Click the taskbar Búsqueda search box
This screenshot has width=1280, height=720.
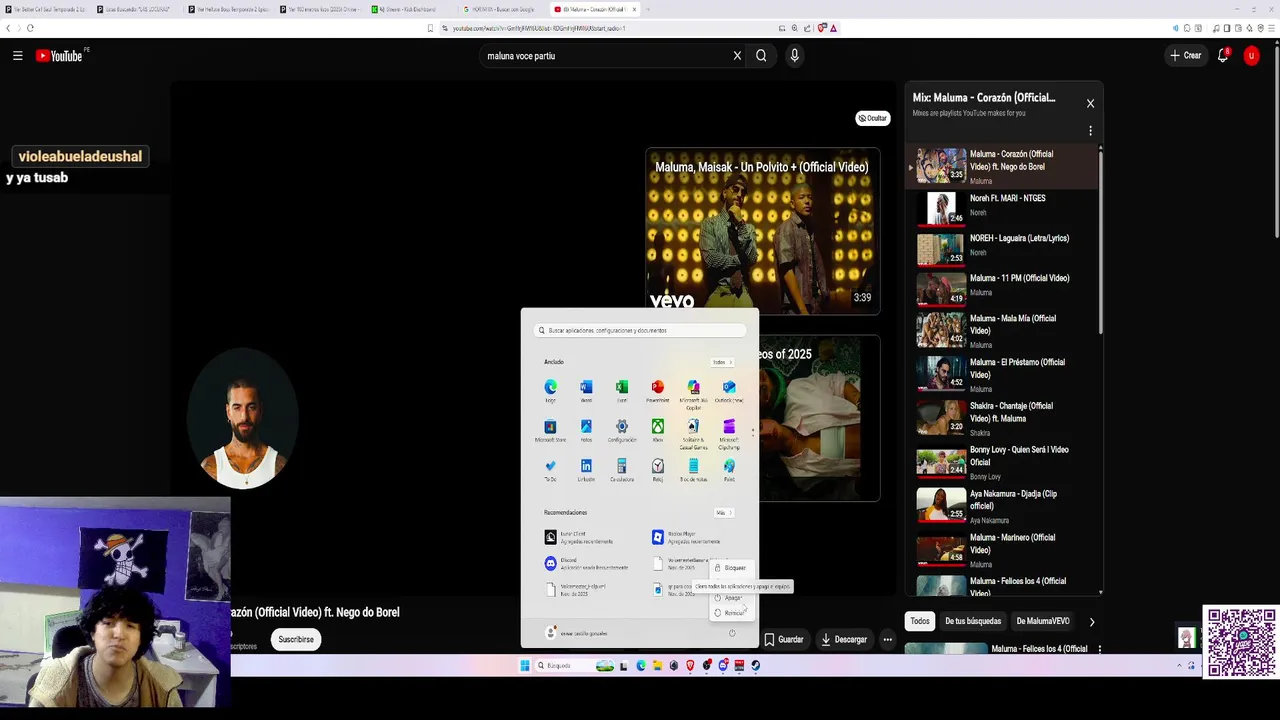(x=575, y=665)
